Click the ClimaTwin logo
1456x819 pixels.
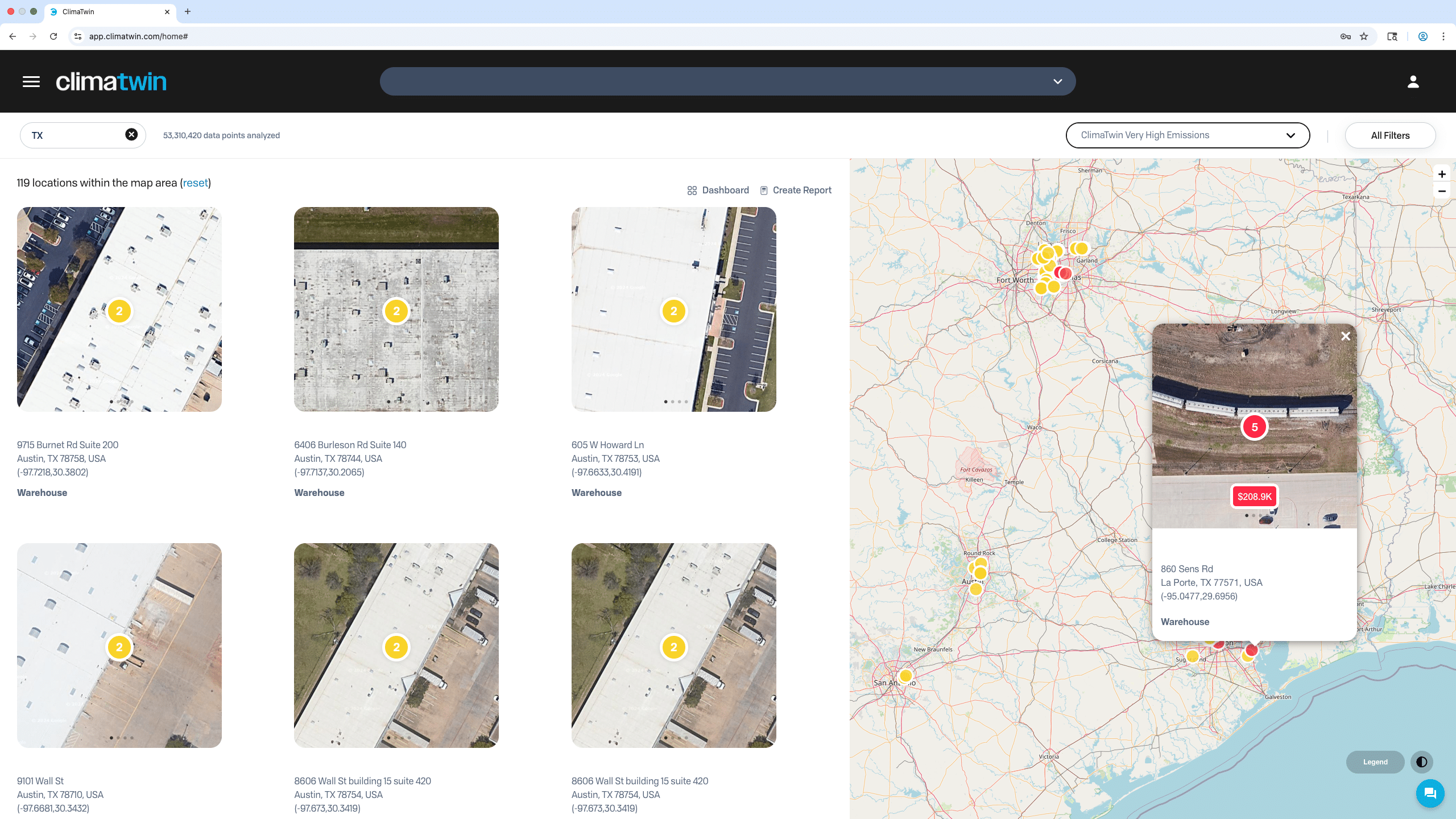pos(111,81)
